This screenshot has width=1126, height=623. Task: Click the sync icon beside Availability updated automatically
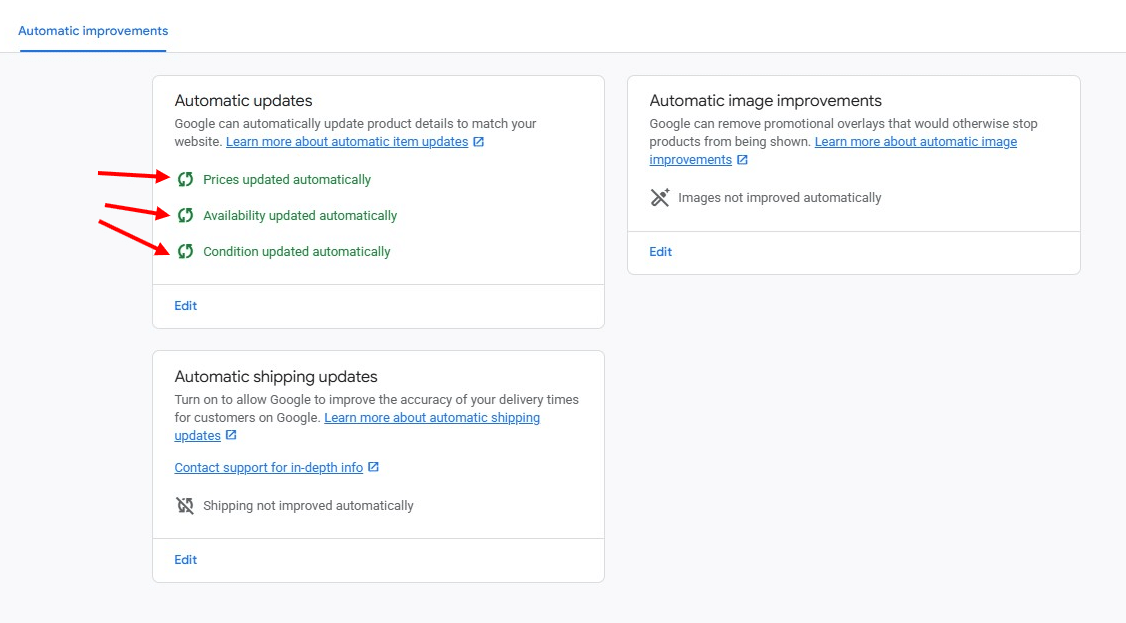(x=185, y=215)
